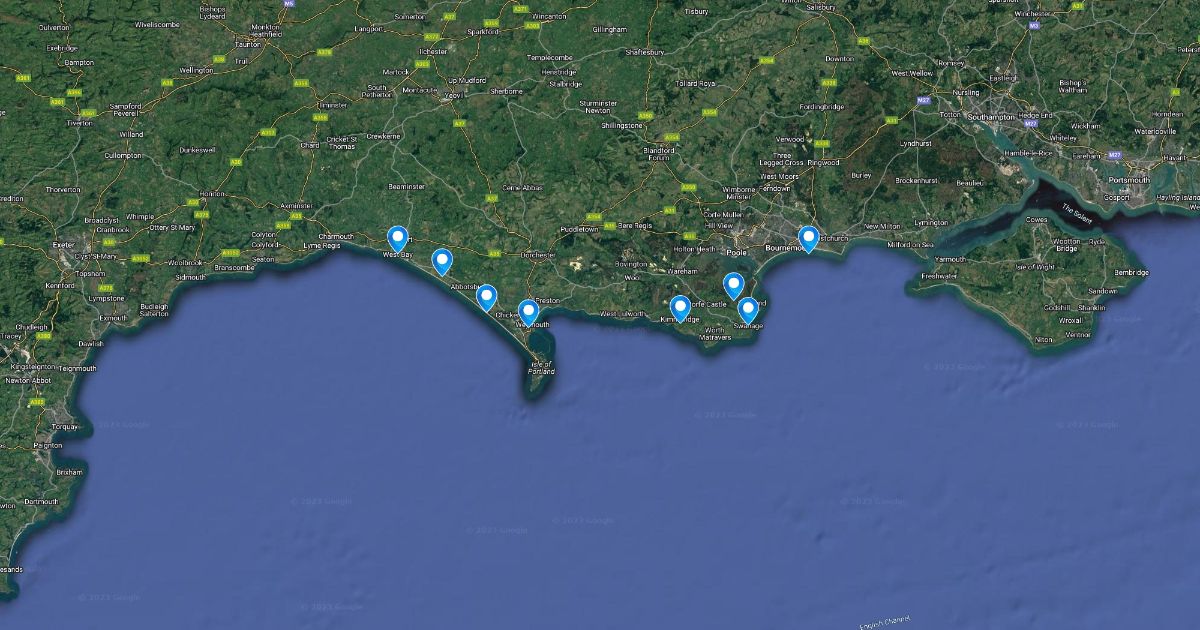Click the pin directly over Swanage
The height and width of the screenshot is (630, 1200).
[747, 311]
